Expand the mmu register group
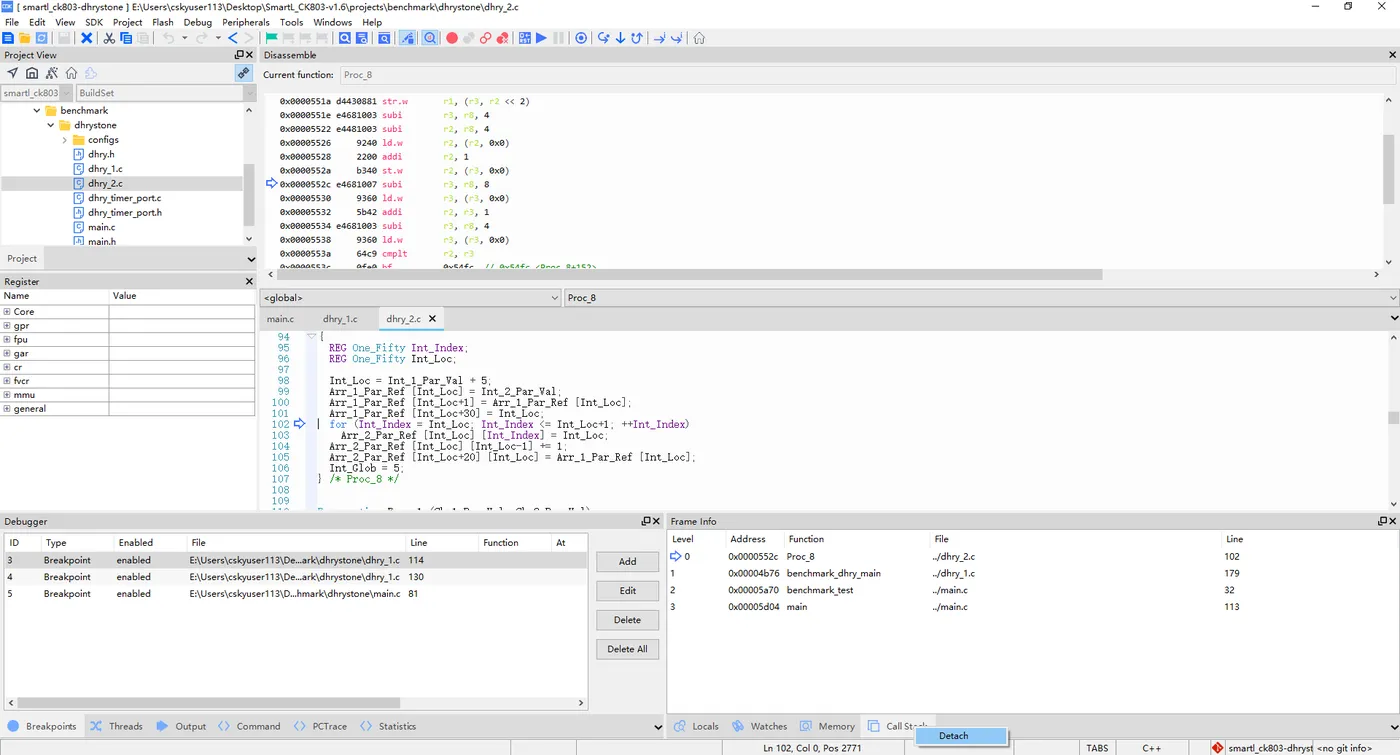 [x=7, y=395]
